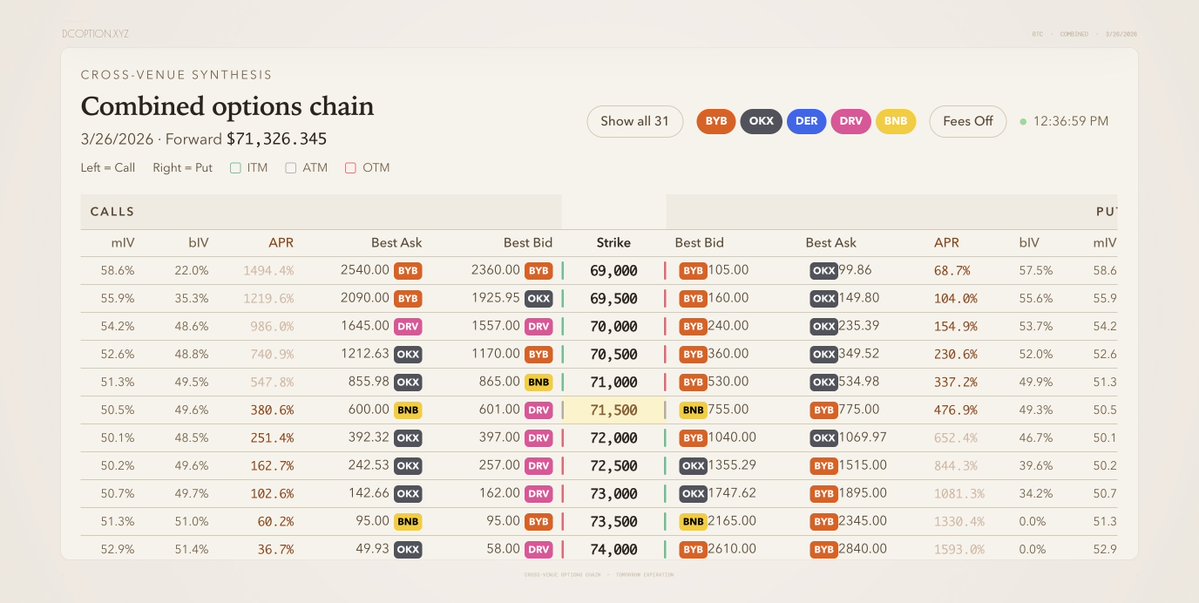
Task: Click the puts APR column header
Action: 946,243
